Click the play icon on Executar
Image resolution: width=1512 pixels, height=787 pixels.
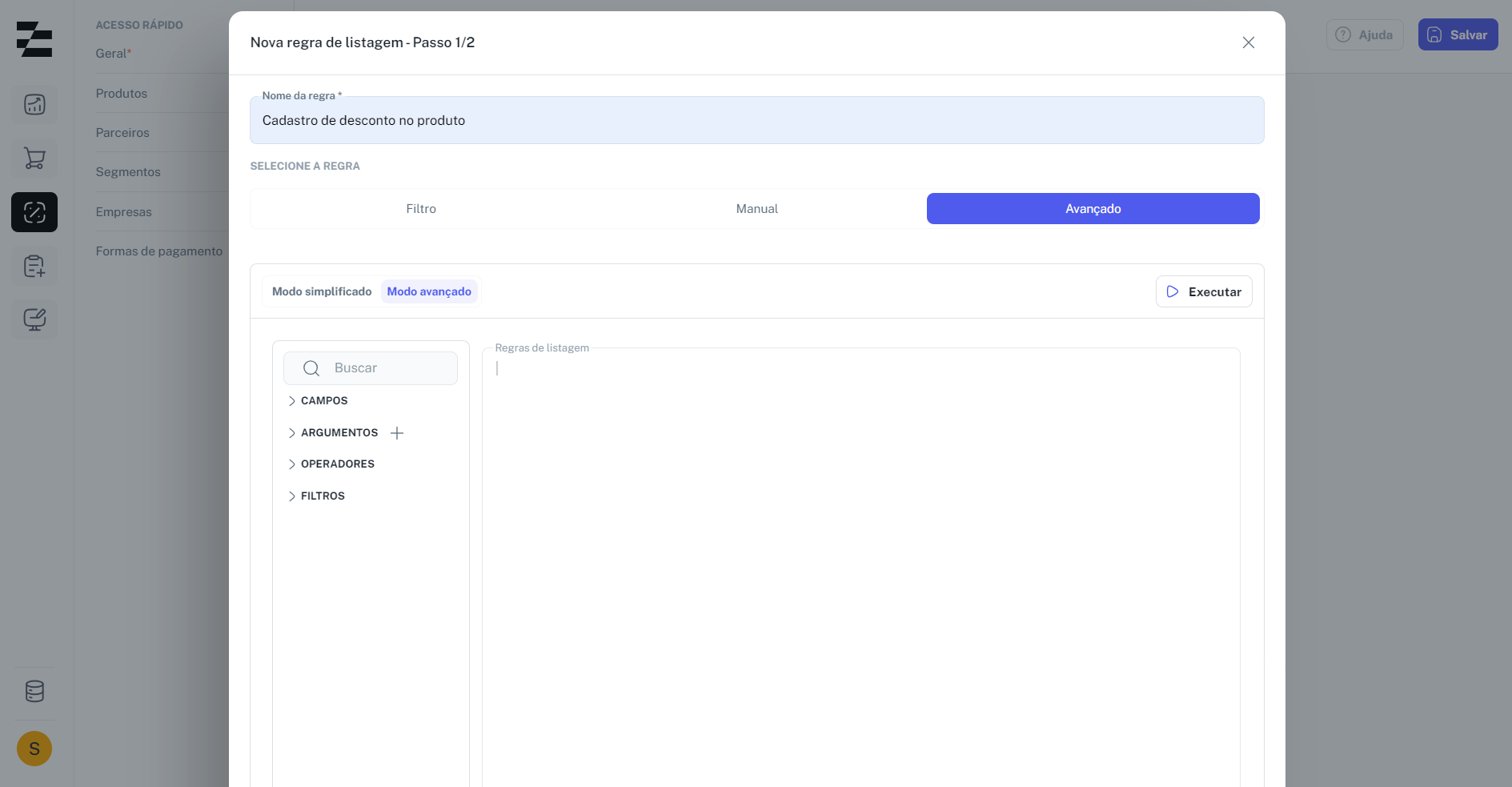click(x=1173, y=291)
